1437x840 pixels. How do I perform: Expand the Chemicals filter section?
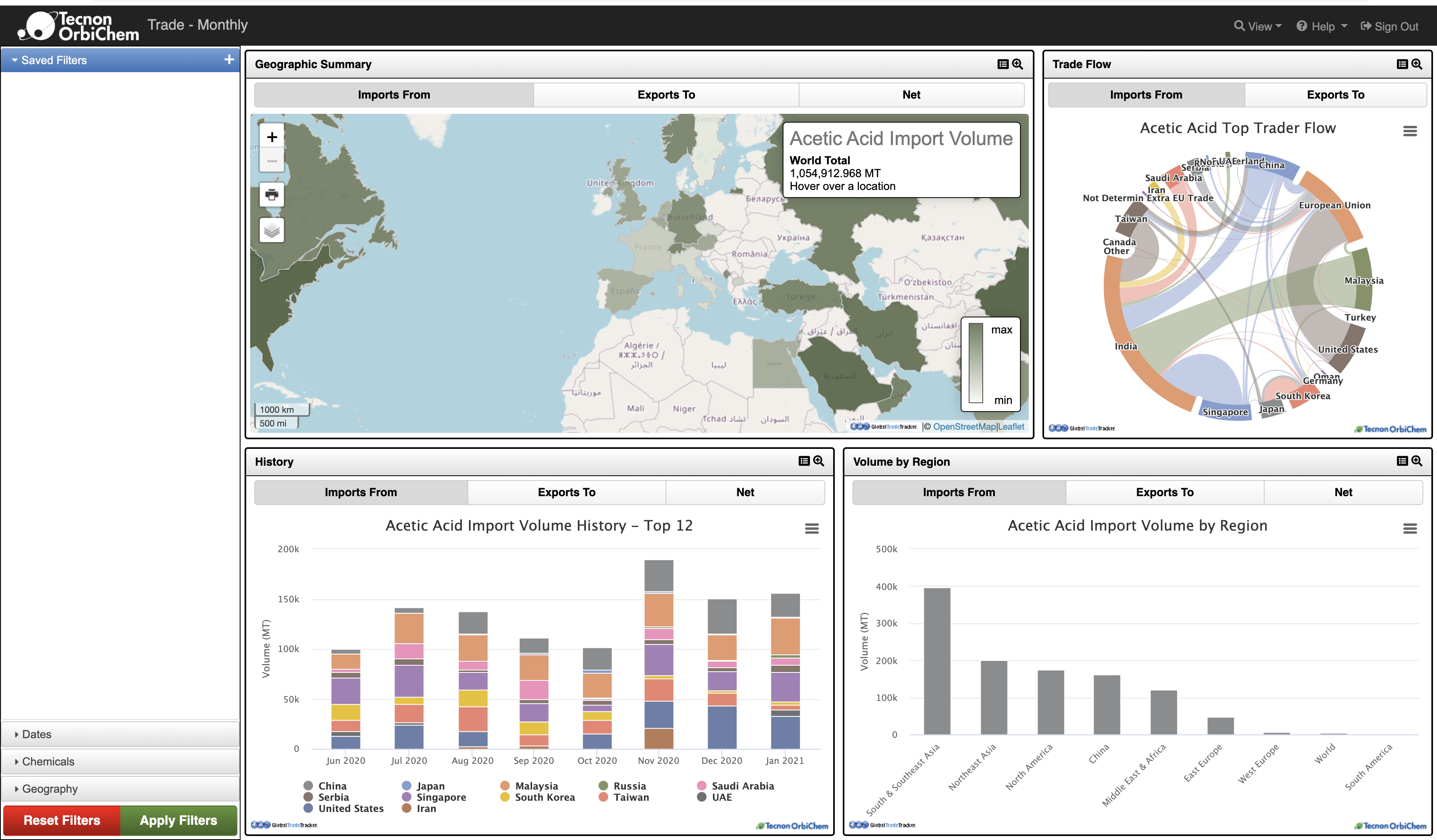[x=119, y=761]
